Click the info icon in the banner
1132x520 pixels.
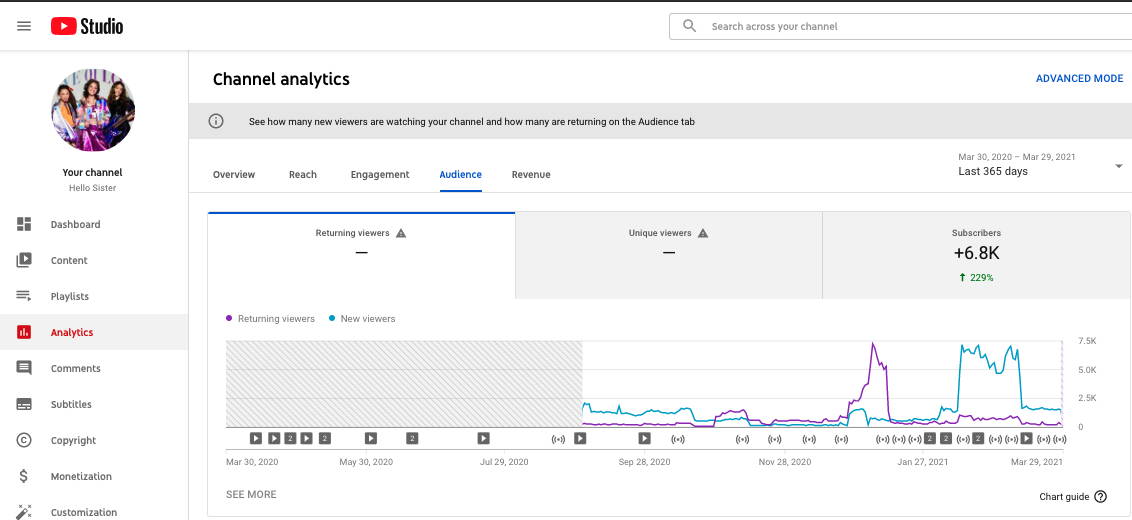pyautogui.click(x=216, y=121)
